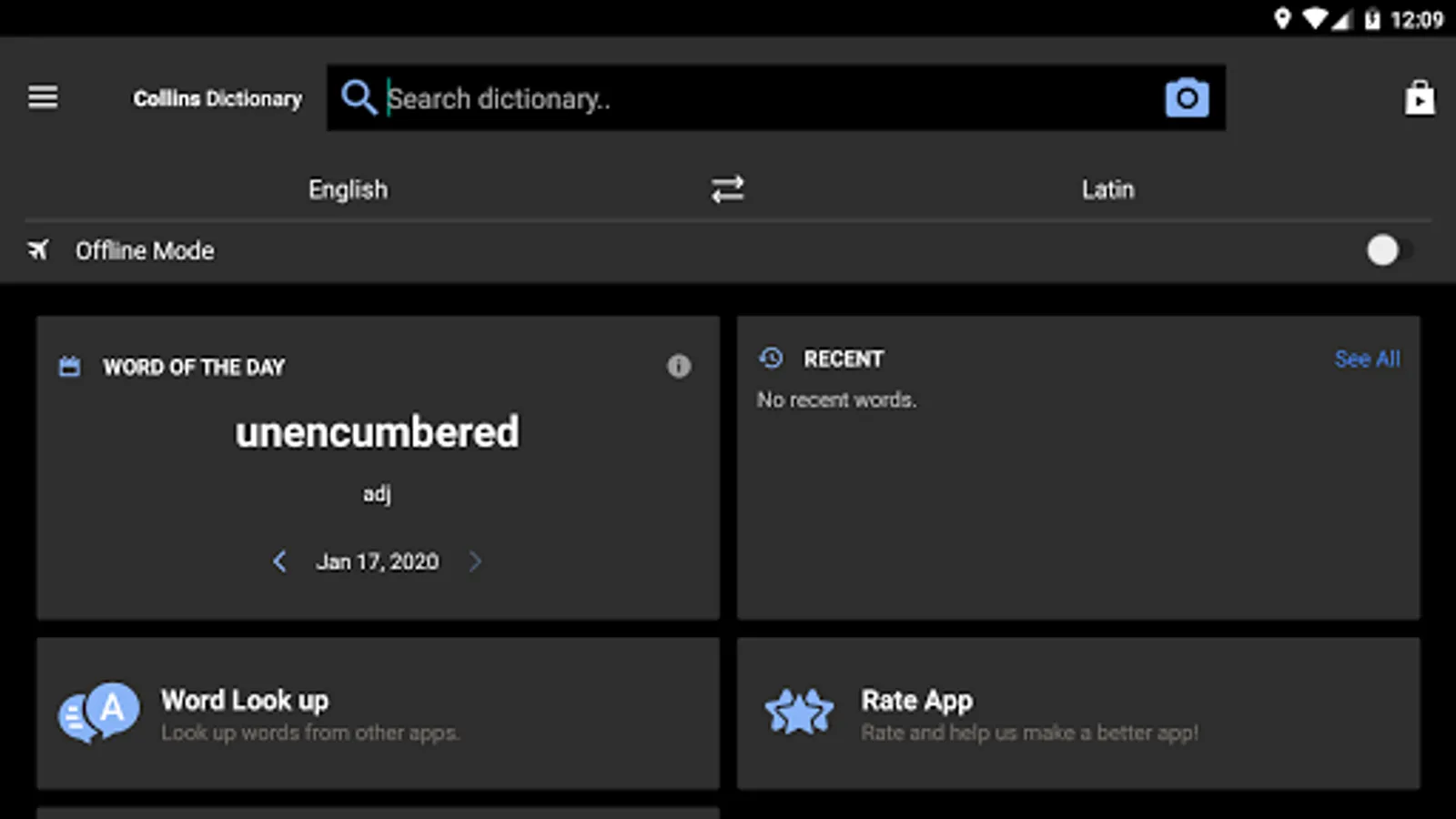Open the shop bag icon
Screen dimensions: 1456x819
pos(1419,97)
